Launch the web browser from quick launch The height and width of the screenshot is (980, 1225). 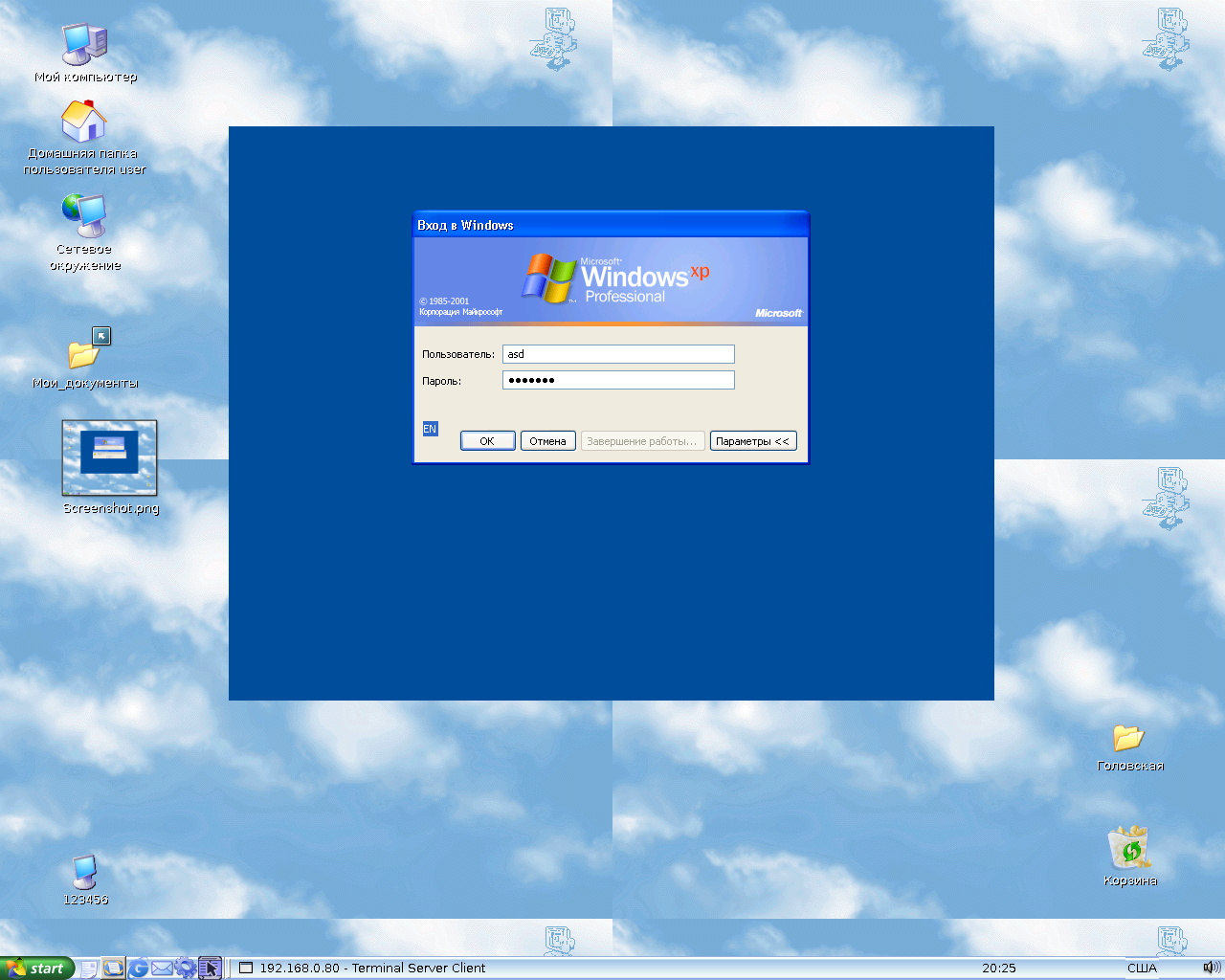(138, 968)
